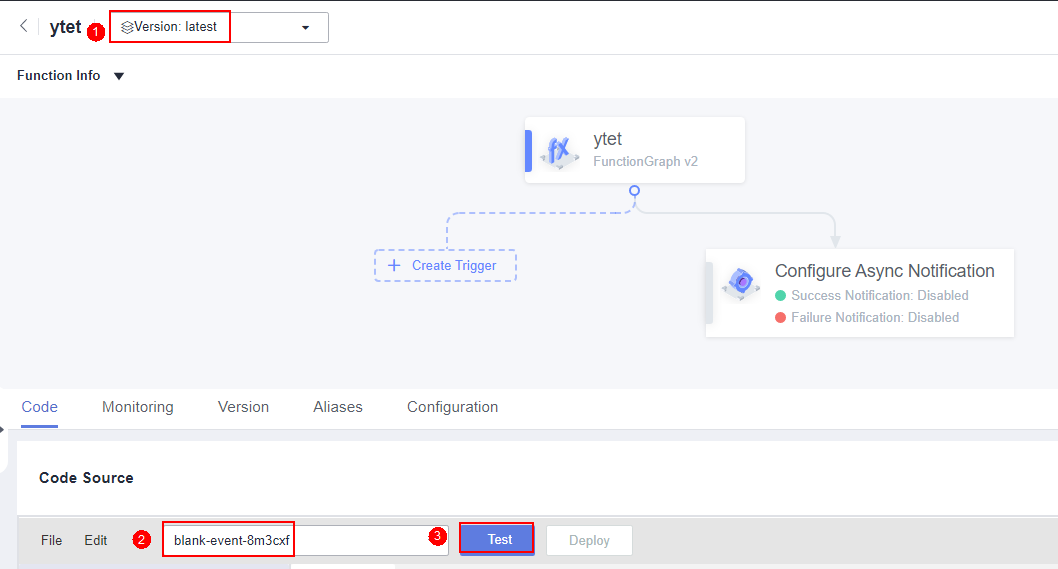Open the Configuration tab
Screen dimensions: 1058x569
click(x=452, y=407)
